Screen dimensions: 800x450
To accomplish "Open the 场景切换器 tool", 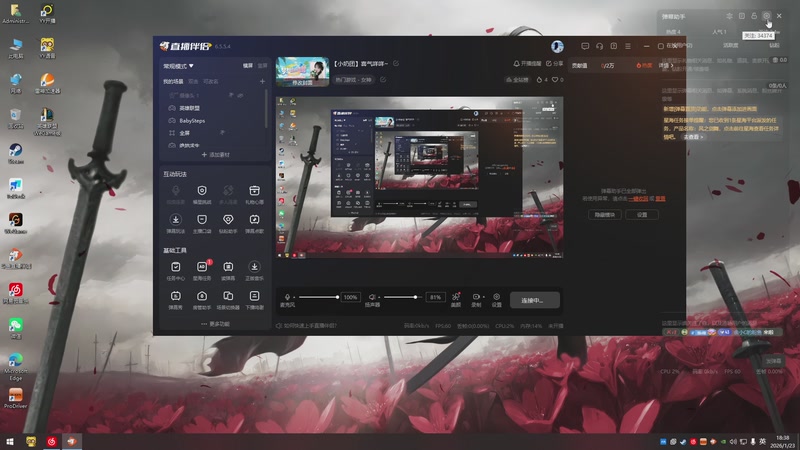I will point(228,300).
